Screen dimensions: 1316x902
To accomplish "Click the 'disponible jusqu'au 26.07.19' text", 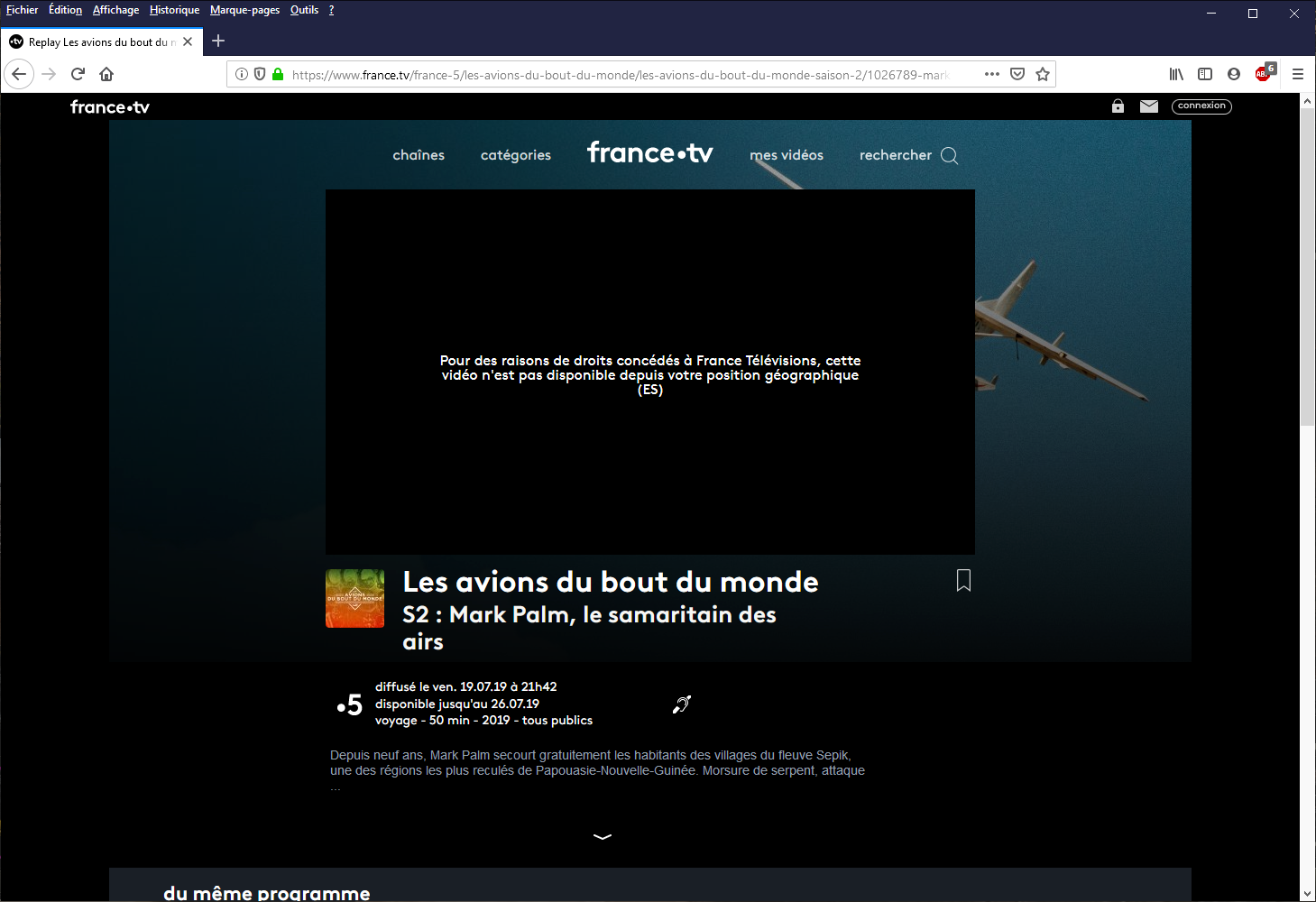I will coord(457,704).
